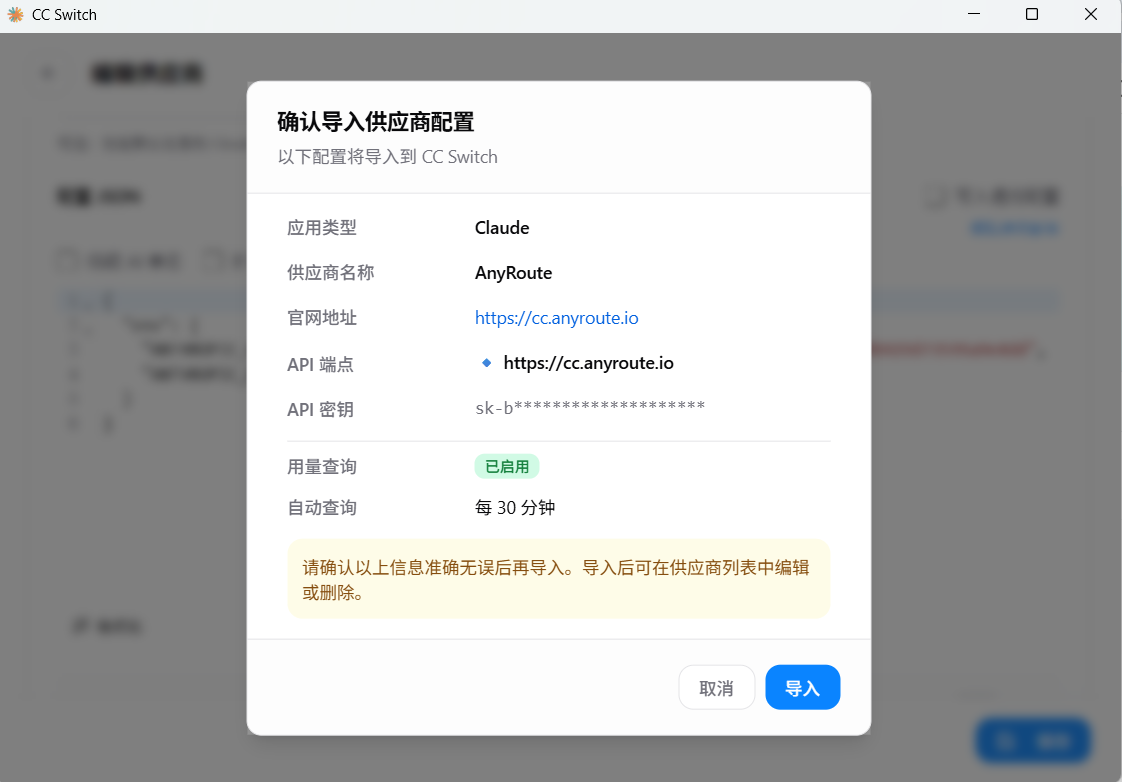Screen dimensions: 1122x782
Task: Maximize the CC Switch window
Action: pyautogui.click(x=1032, y=15)
